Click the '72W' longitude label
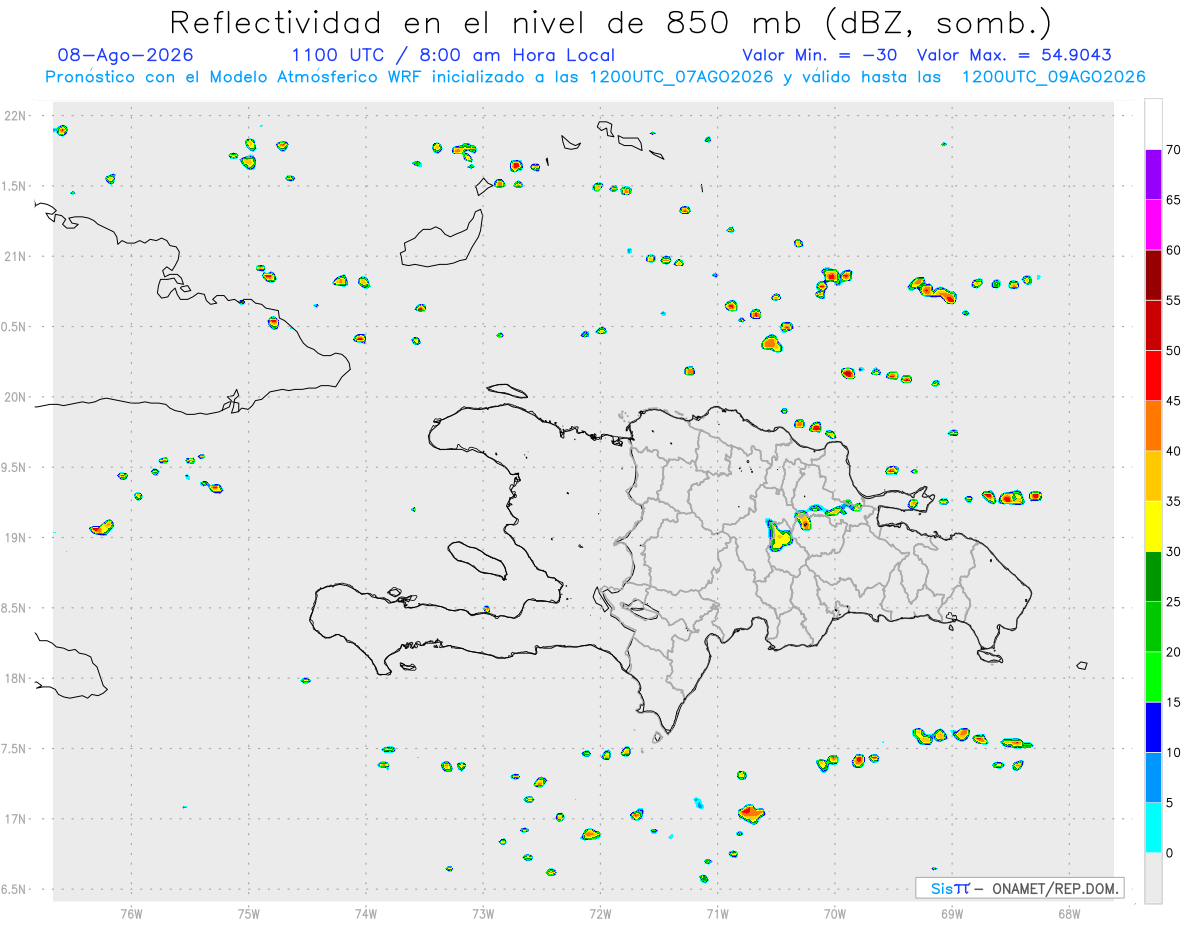 tap(600, 913)
